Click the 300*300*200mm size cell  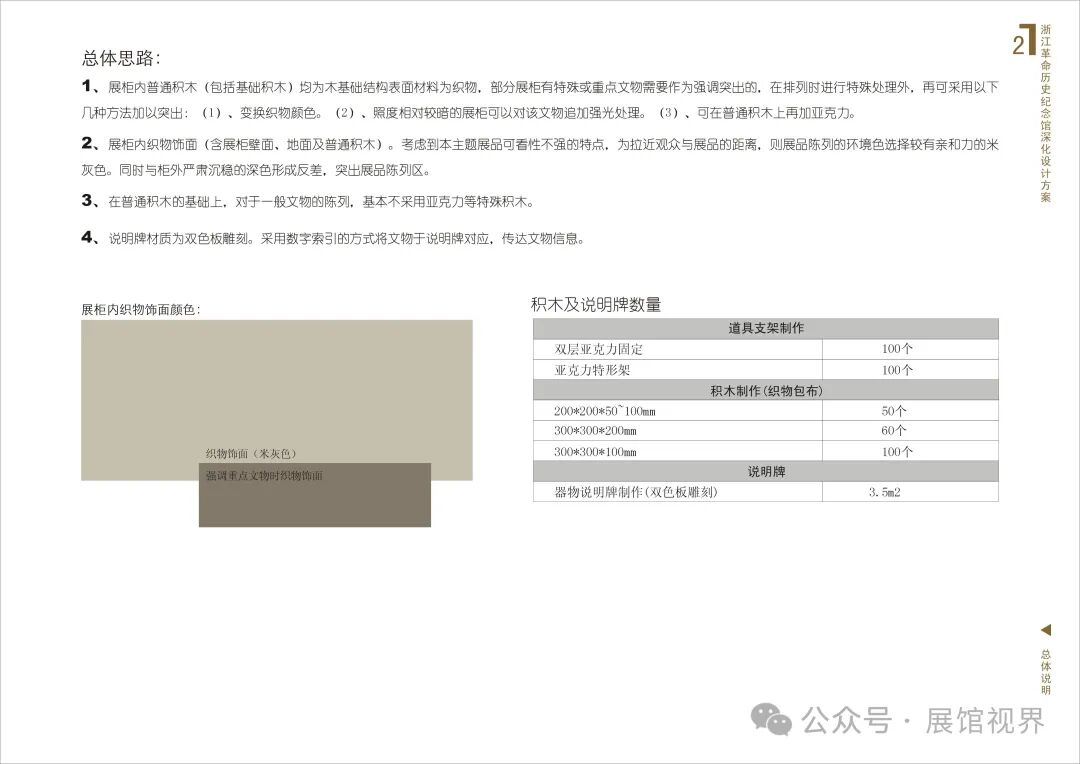(x=595, y=431)
